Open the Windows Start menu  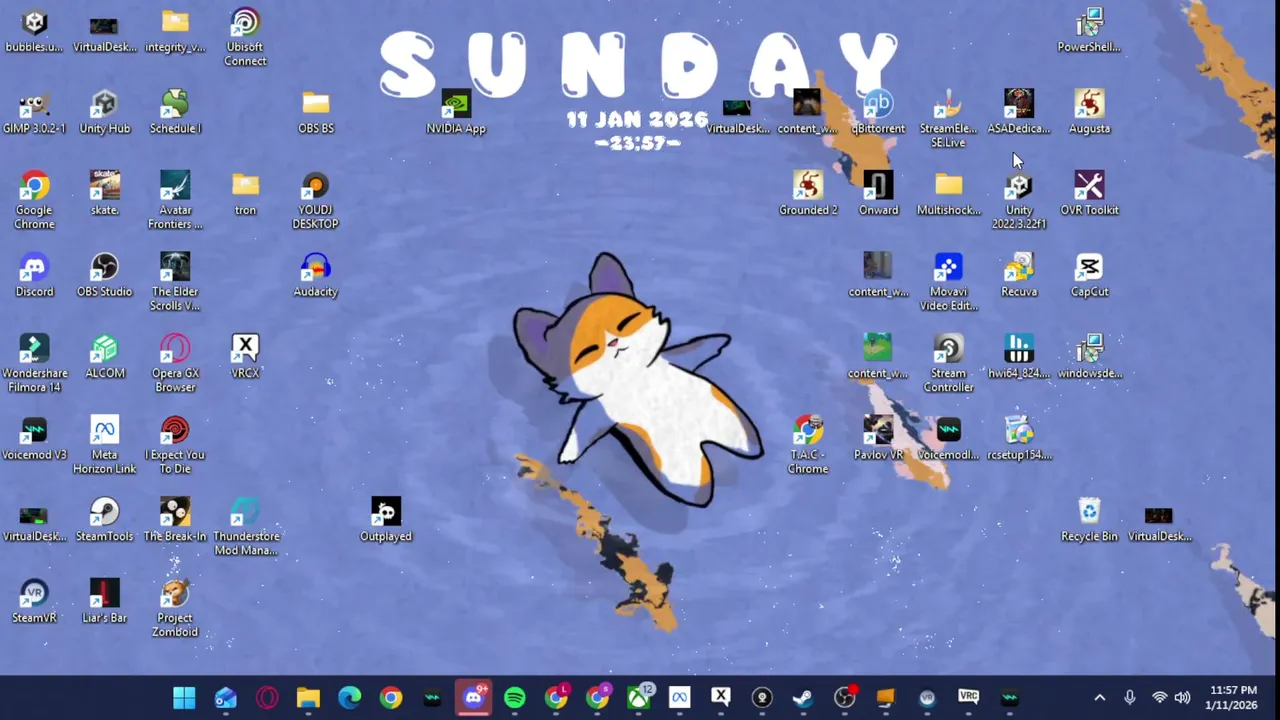[x=184, y=697]
